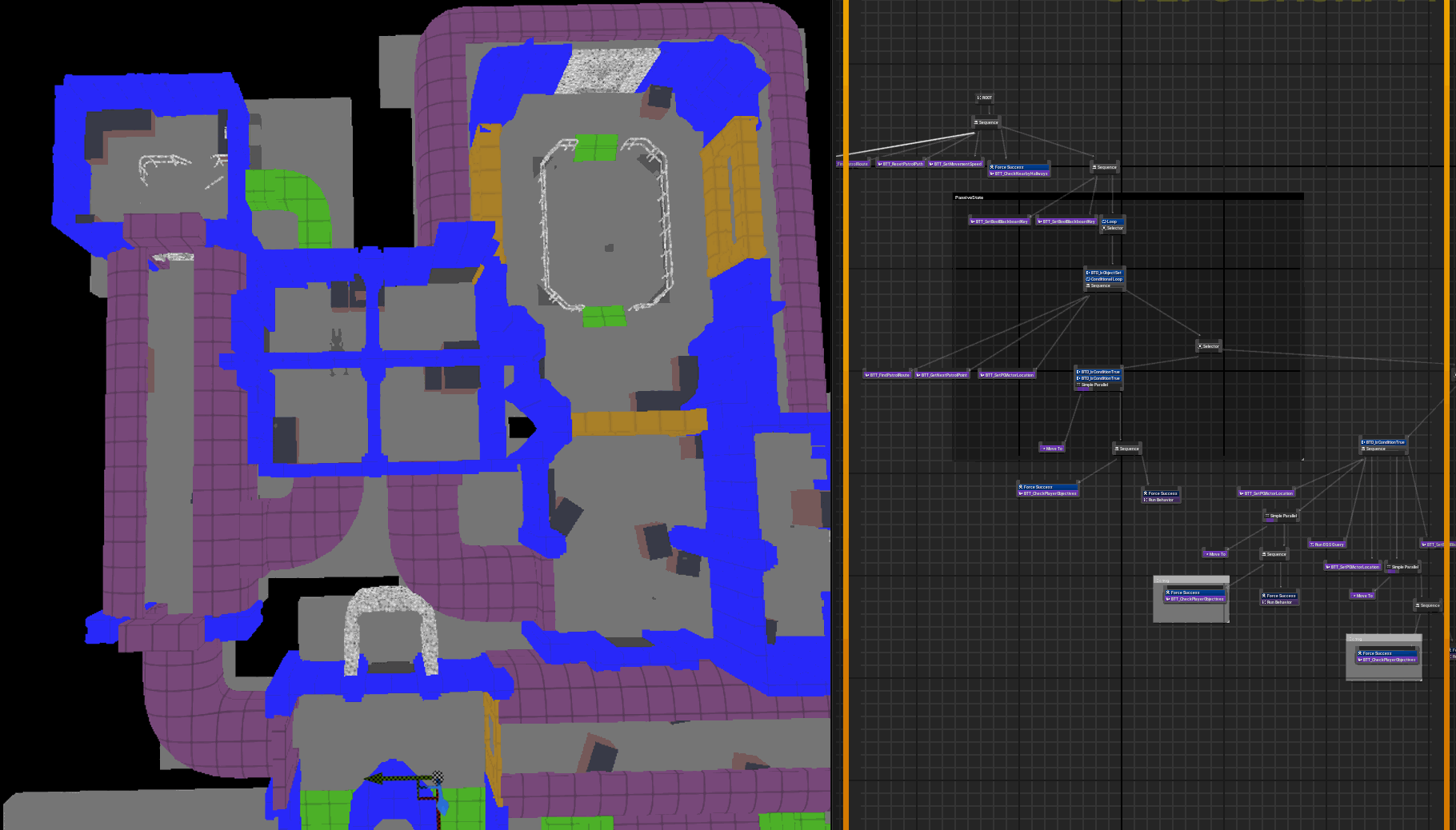
Task: Click the Loop decorator icon
Action: tap(1104, 221)
